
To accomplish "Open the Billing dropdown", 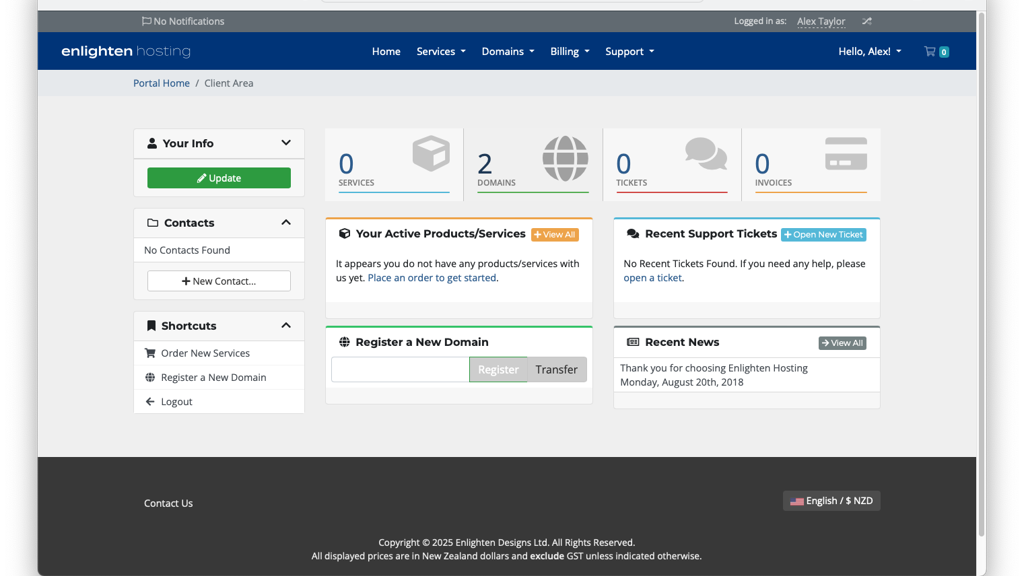I will pos(569,51).
